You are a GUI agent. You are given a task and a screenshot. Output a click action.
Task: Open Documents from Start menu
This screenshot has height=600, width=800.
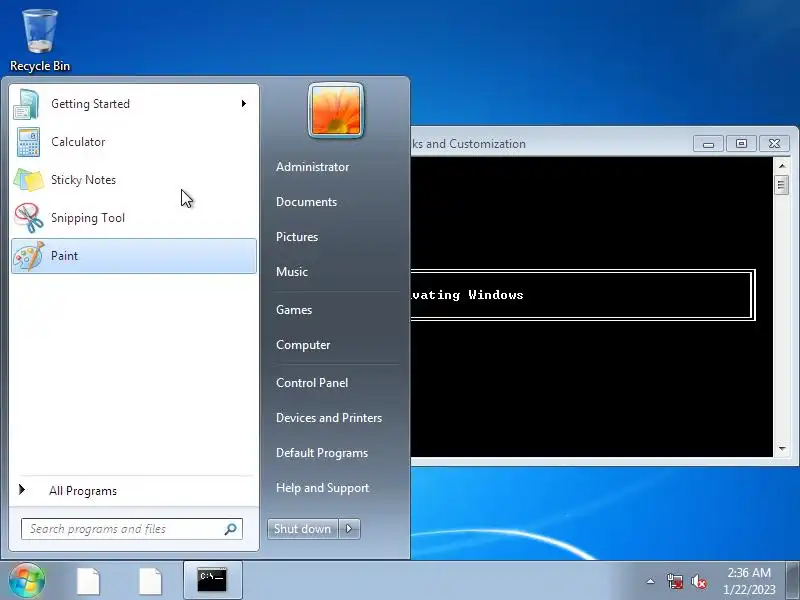click(307, 202)
